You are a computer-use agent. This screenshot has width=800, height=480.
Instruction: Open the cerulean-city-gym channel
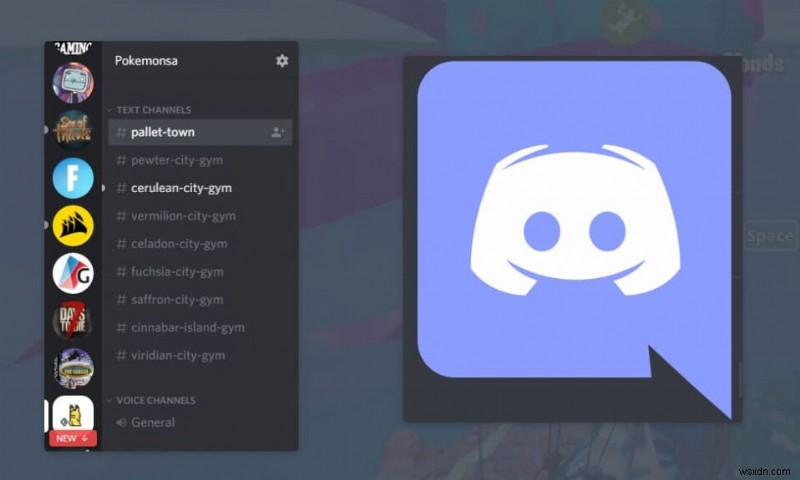click(200, 188)
